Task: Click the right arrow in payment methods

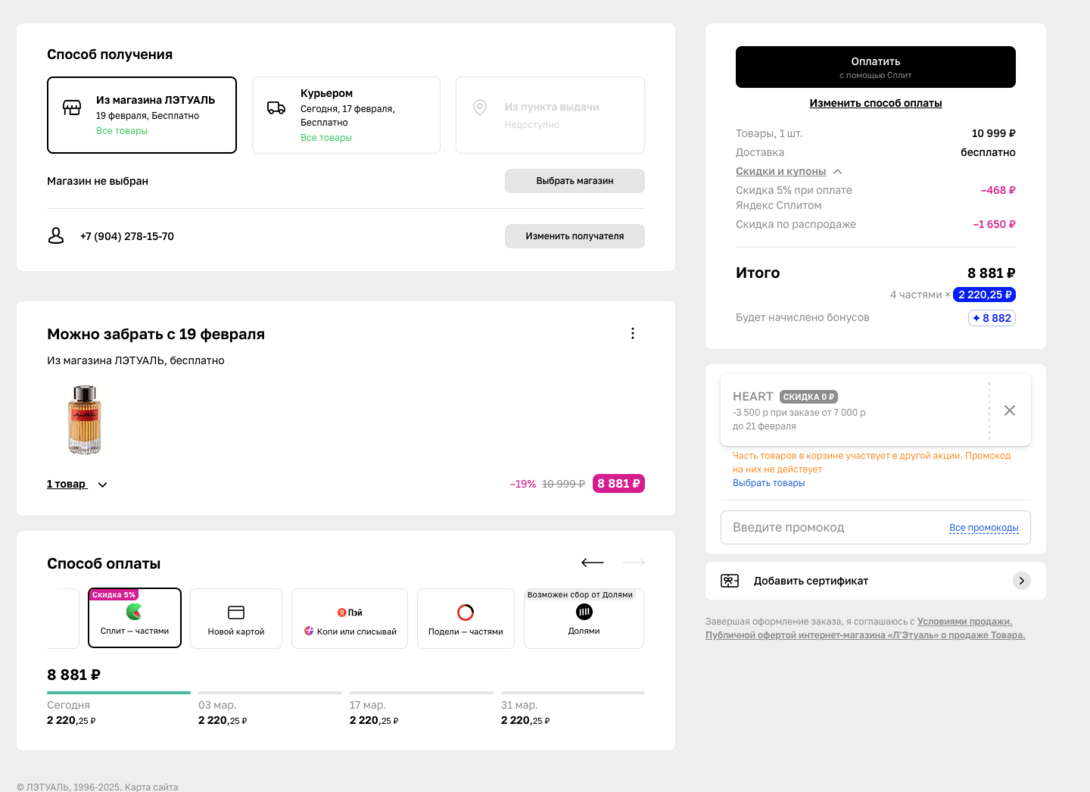Action: [633, 563]
